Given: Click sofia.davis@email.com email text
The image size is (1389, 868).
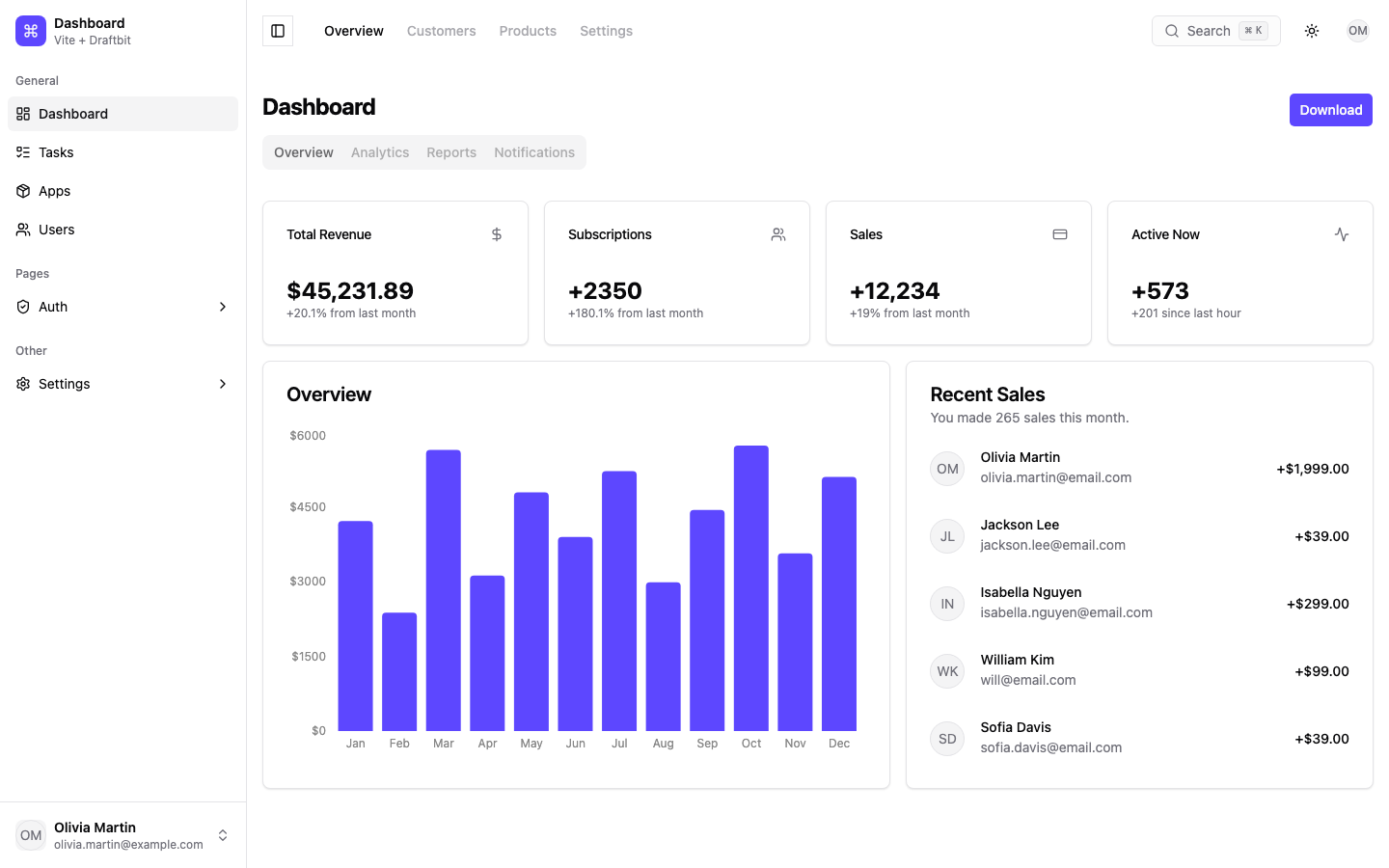Looking at the screenshot, I should pyautogui.click(x=1051, y=747).
